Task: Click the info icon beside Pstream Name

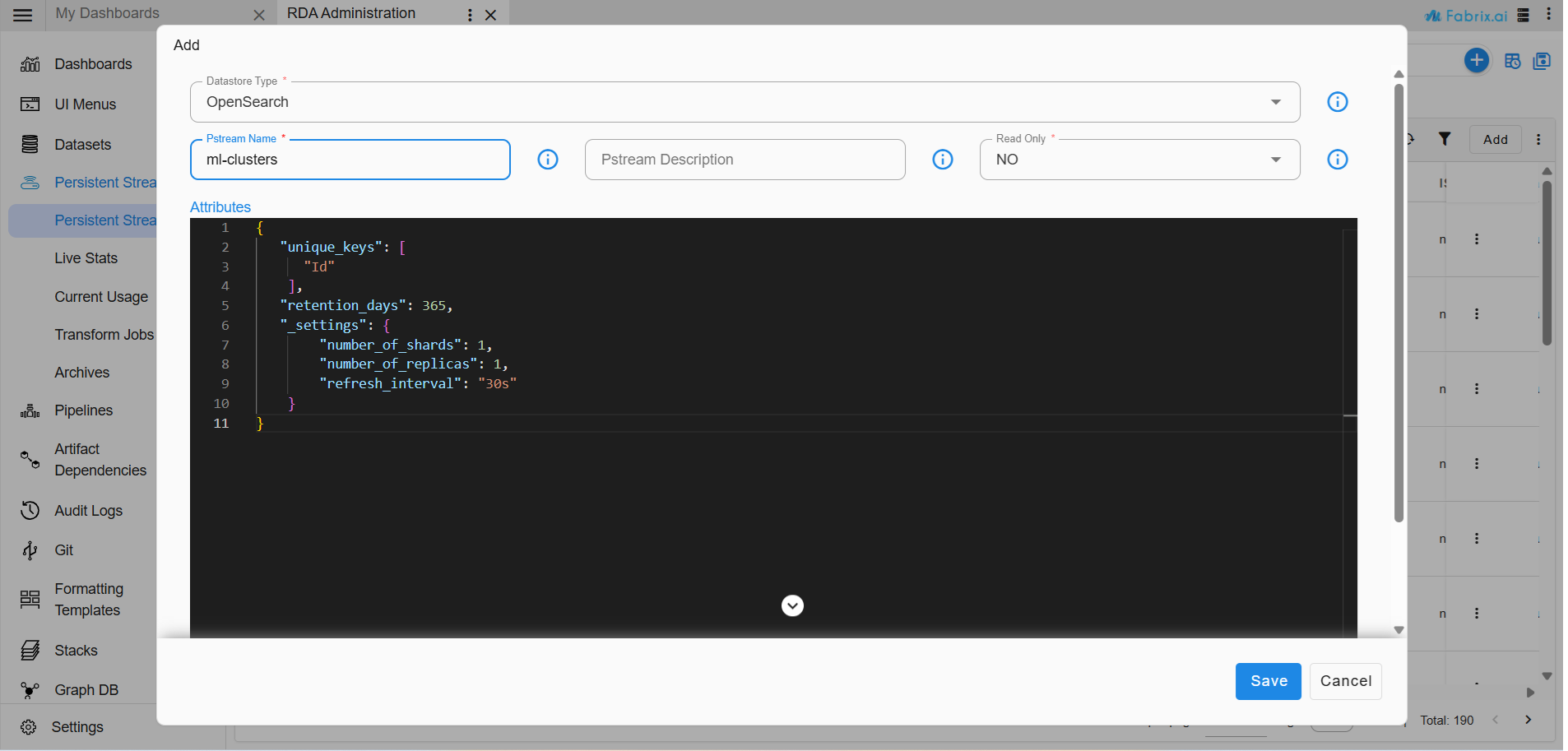Action: [x=547, y=160]
